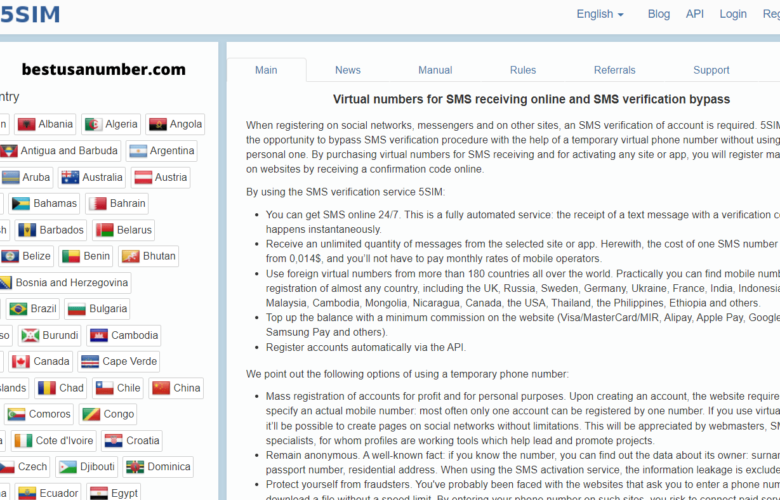Click the Login link
Screen dimensions: 780x500
point(733,14)
